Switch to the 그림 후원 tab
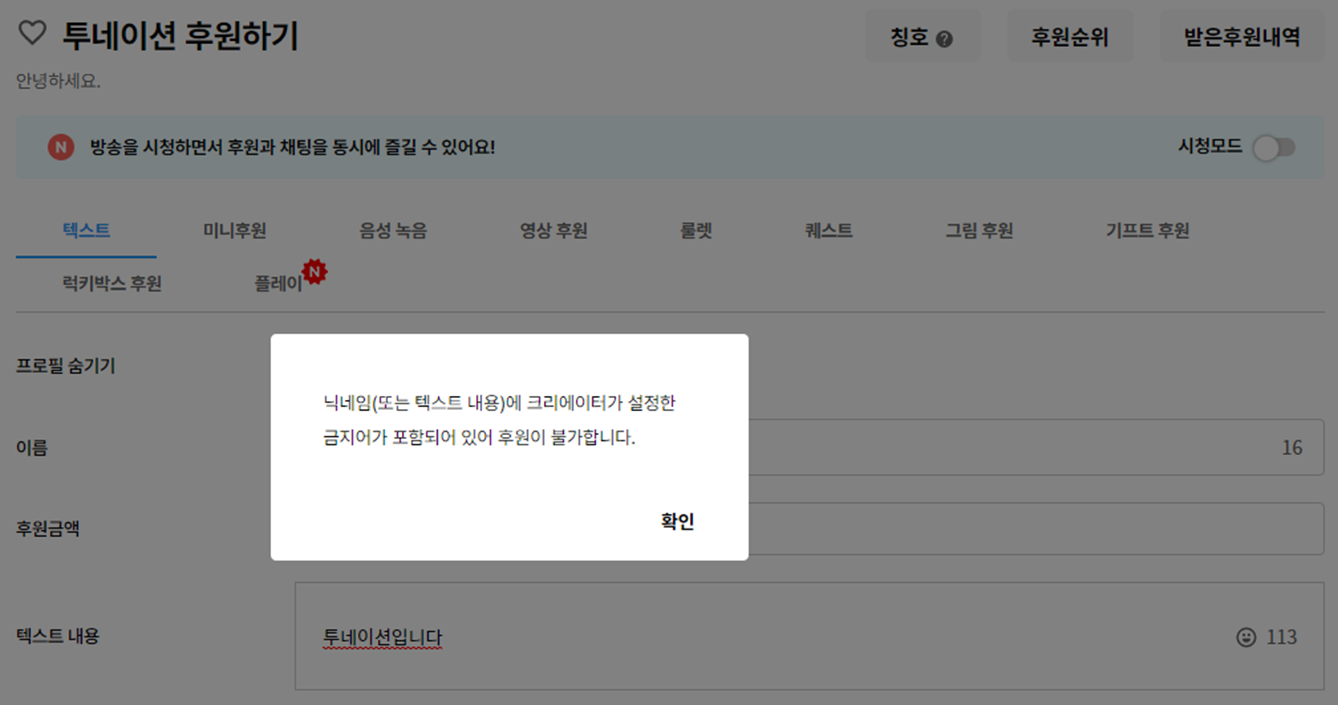The image size is (1338, 705). [980, 230]
